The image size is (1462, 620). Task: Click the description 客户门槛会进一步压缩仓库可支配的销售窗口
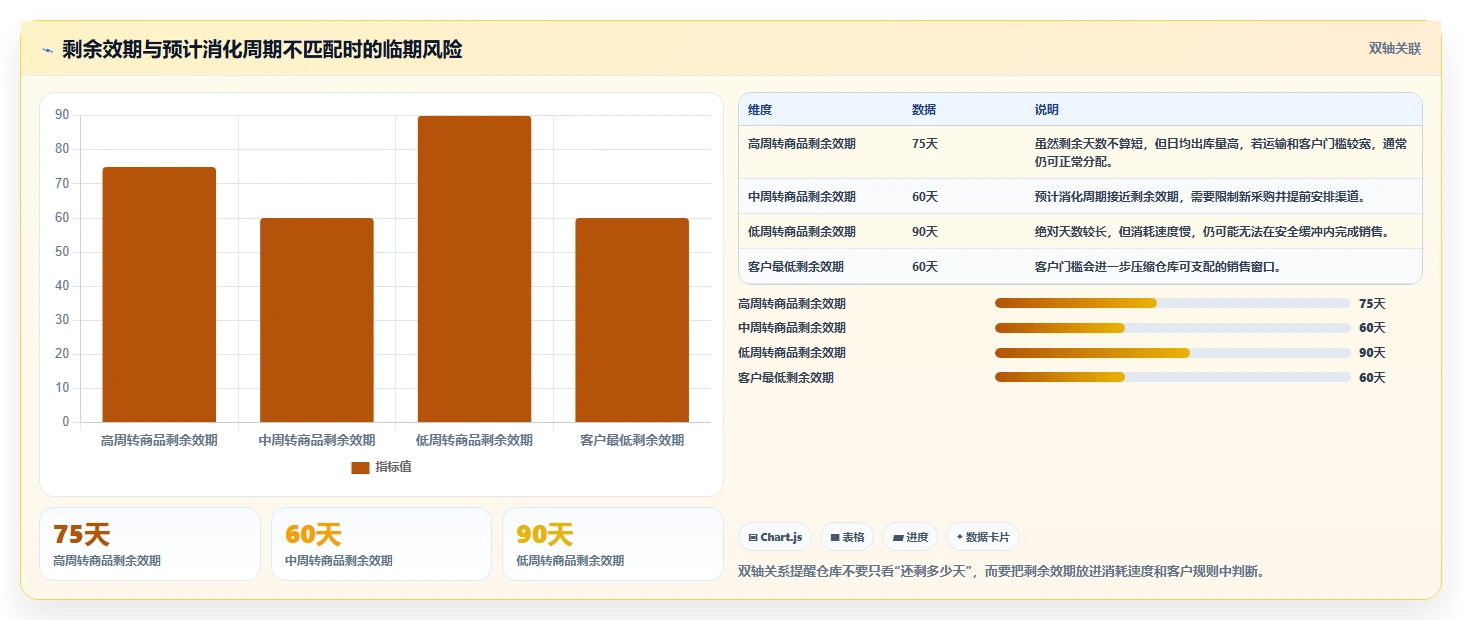tap(1158, 267)
